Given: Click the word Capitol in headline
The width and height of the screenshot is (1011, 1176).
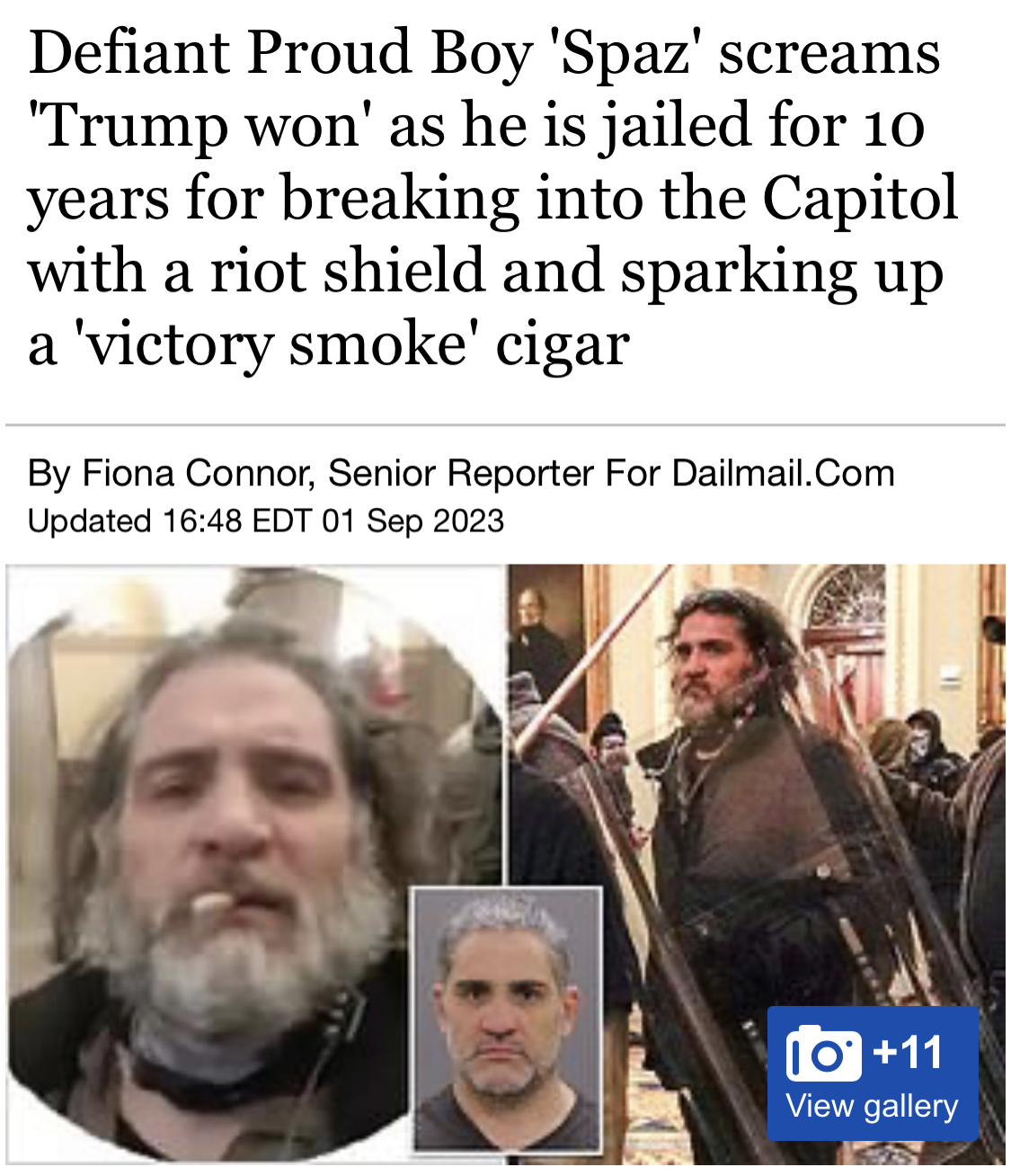Looking at the screenshot, I should 860,199.
